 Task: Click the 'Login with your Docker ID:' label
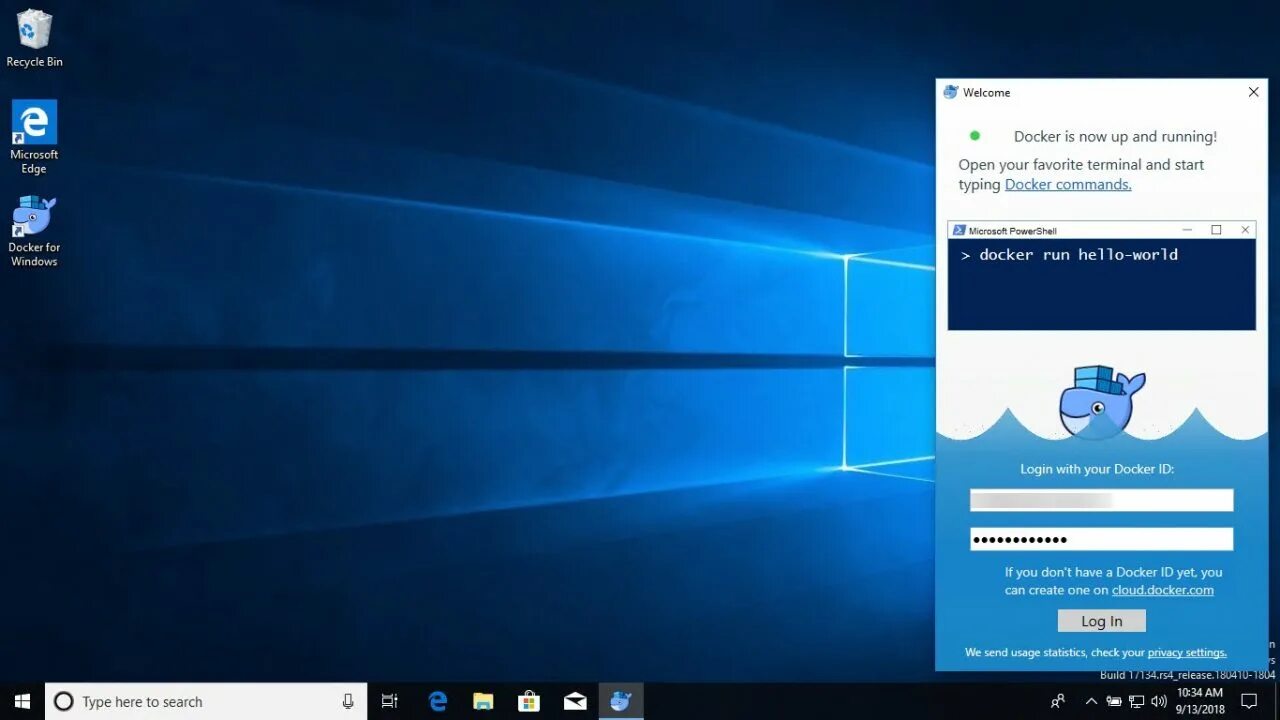(1097, 468)
